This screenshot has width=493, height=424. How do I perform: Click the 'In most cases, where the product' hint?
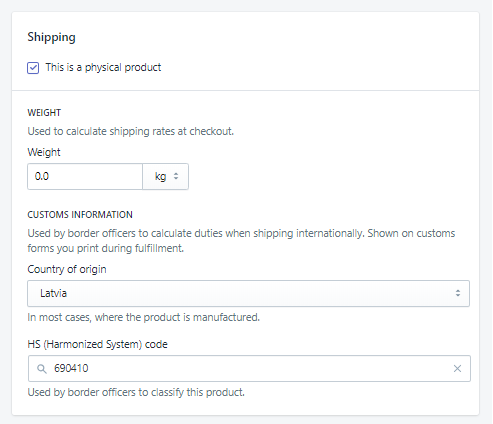(x=143, y=317)
